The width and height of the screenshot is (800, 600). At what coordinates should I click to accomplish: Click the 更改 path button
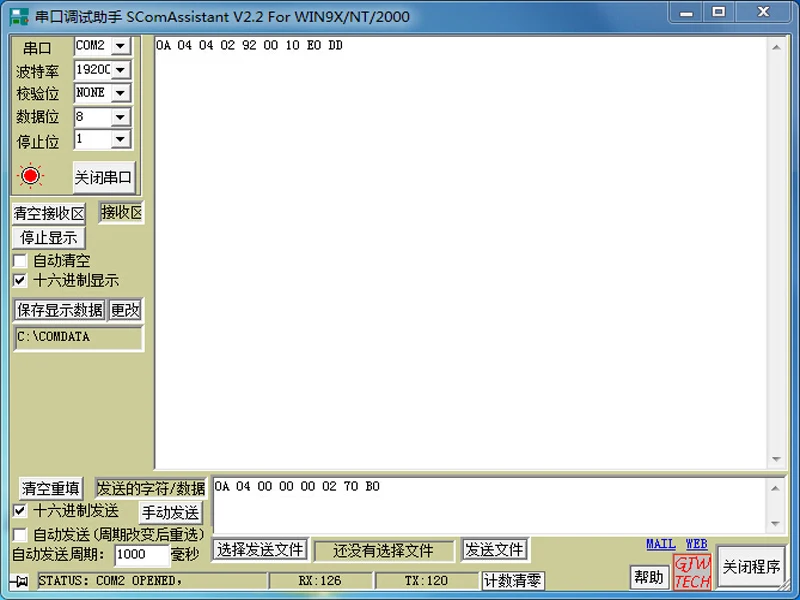(x=125, y=310)
